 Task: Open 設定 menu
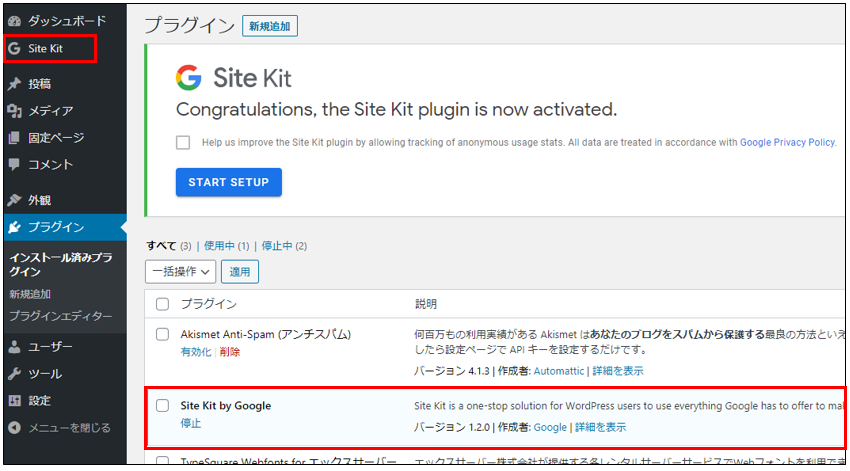pyautogui.click(x=40, y=401)
